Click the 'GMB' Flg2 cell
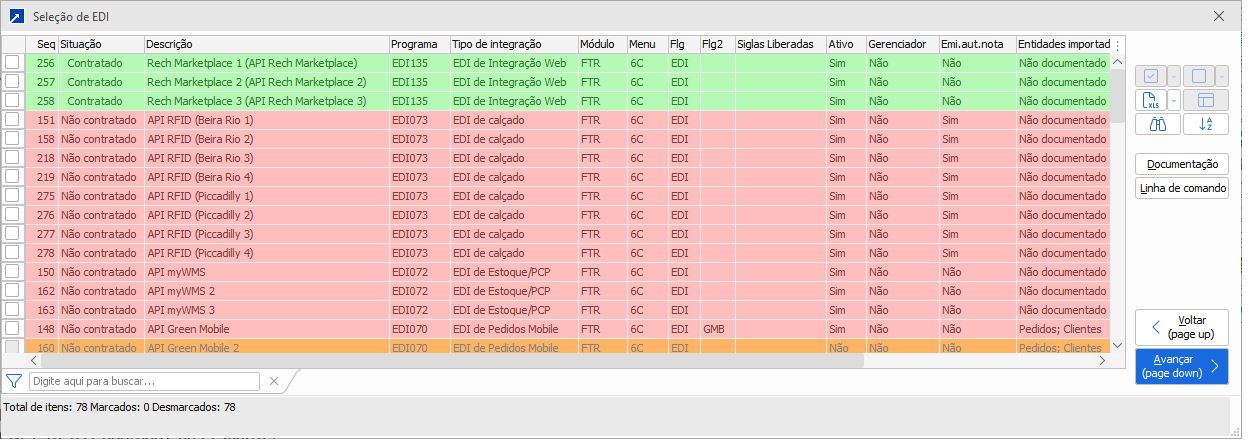 point(717,329)
